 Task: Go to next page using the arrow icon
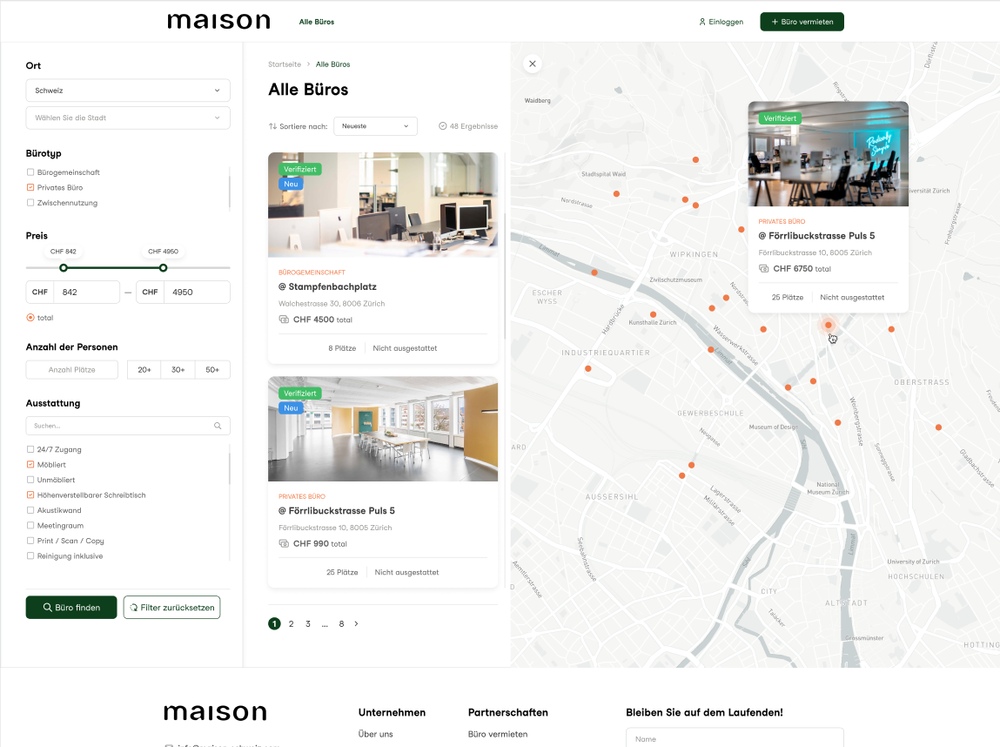tap(357, 624)
